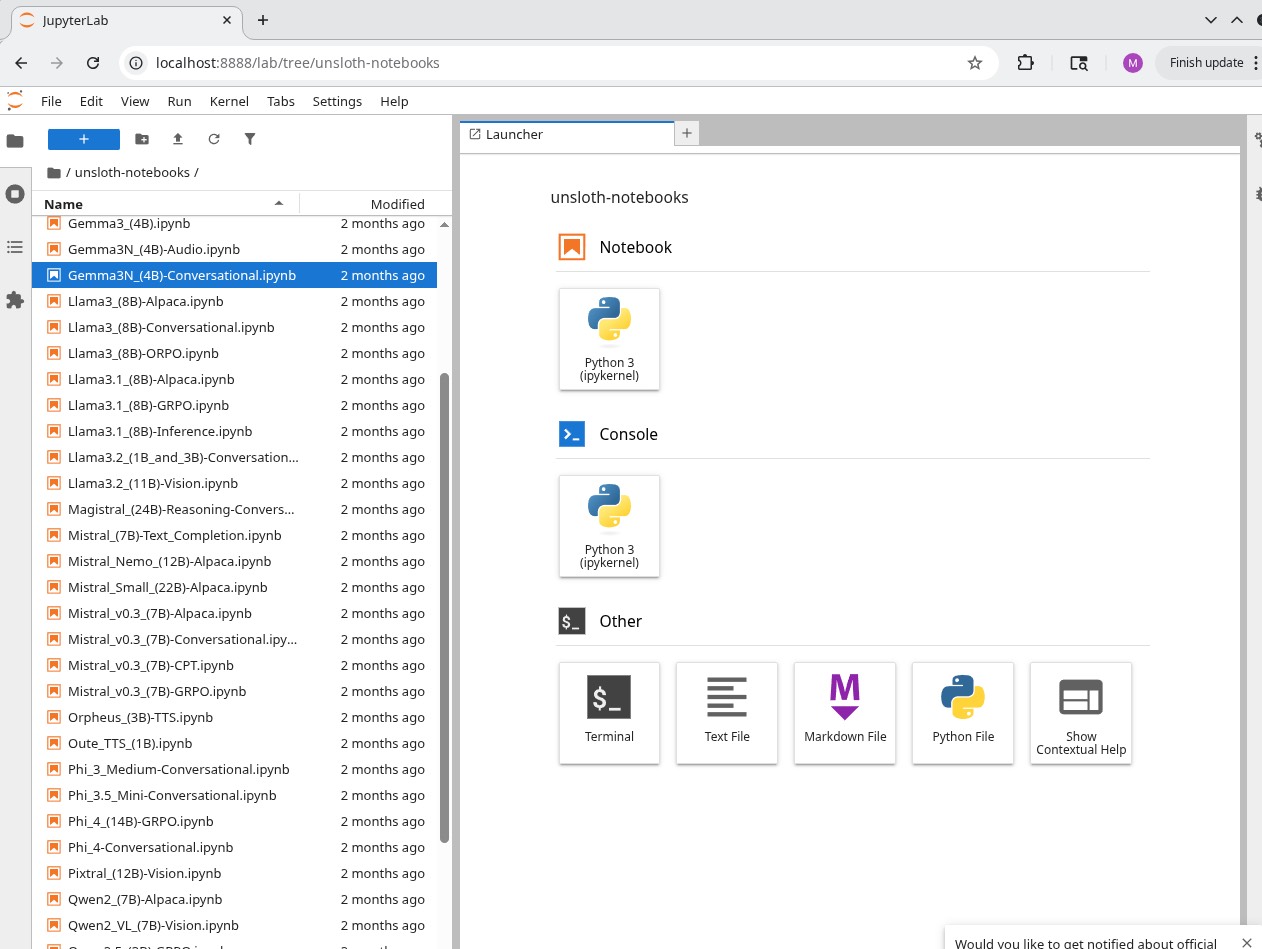Select the Launcher tab
The height and width of the screenshot is (949, 1262).
[x=515, y=134]
